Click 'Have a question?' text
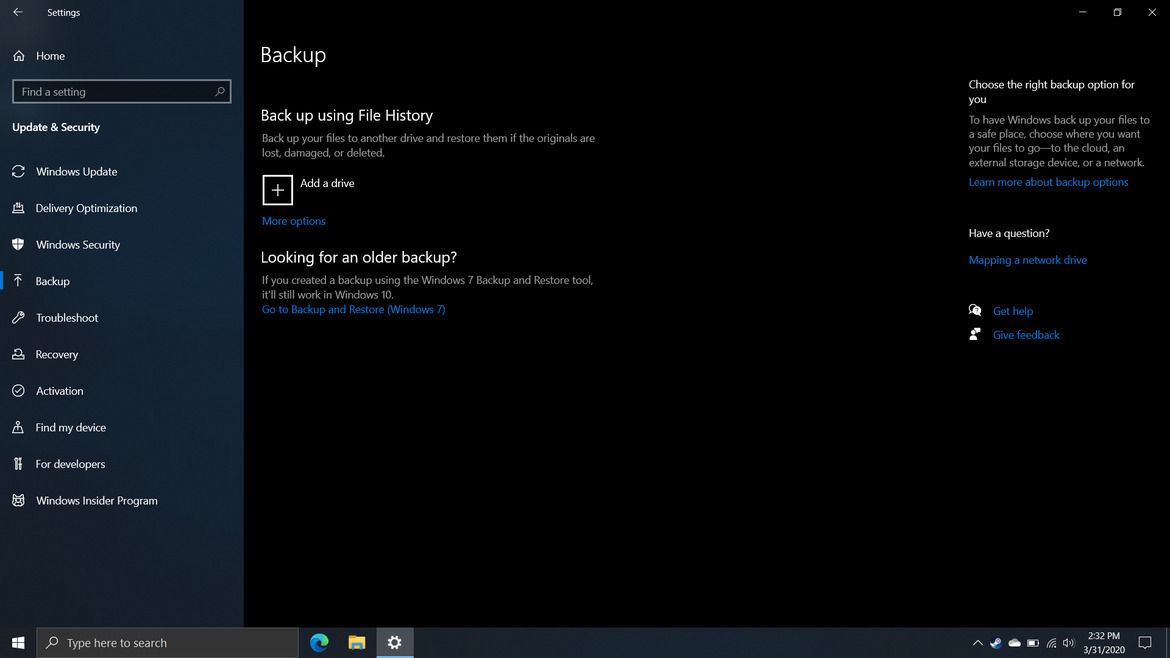The image size is (1170, 658). pyautogui.click(x=1009, y=234)
